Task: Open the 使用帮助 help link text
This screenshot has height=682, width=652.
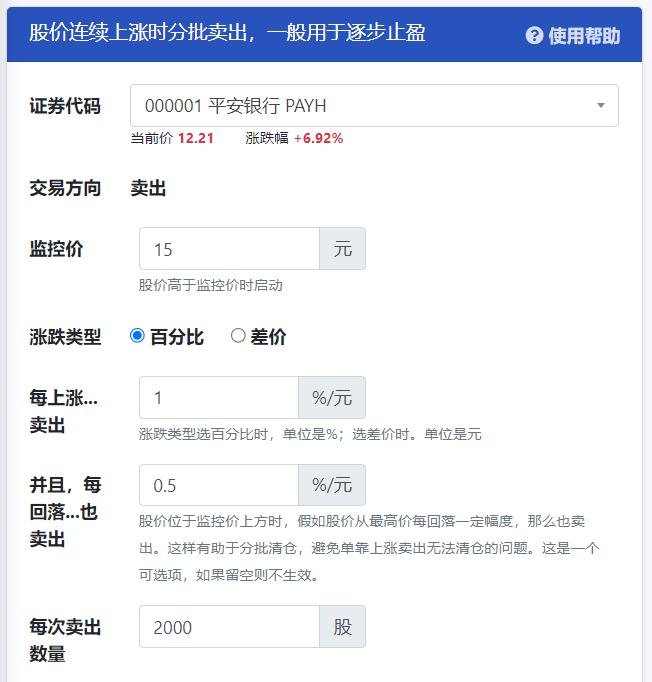Action: click(x=584, y=36)
